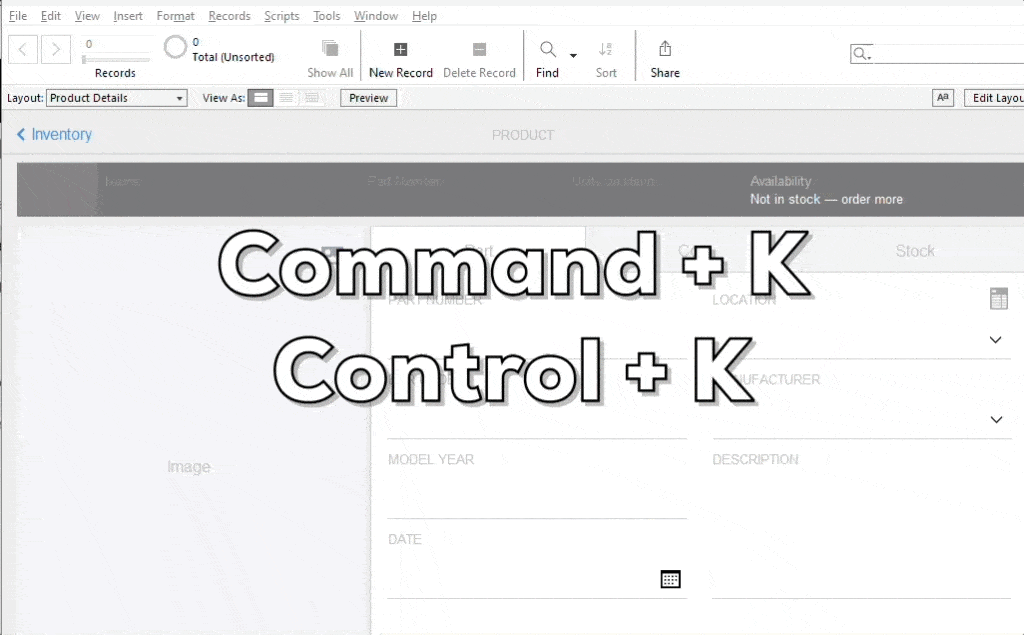
Task: Click the Description field
Action: pyautogui.click(x=862, y=532)
